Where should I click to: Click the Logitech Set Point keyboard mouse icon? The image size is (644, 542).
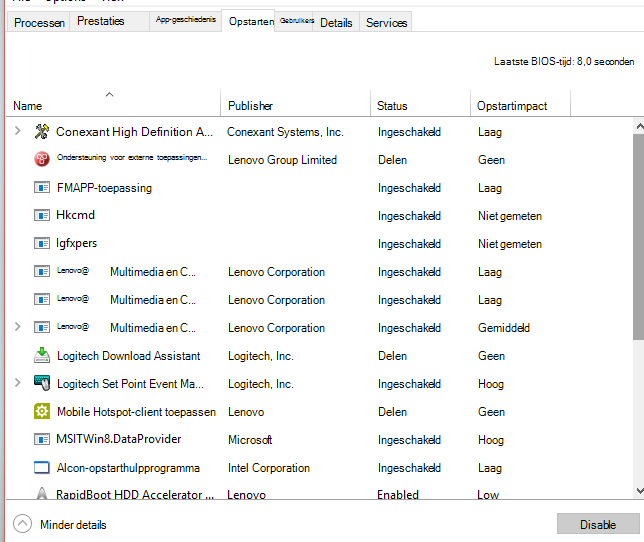coord(41,383)
